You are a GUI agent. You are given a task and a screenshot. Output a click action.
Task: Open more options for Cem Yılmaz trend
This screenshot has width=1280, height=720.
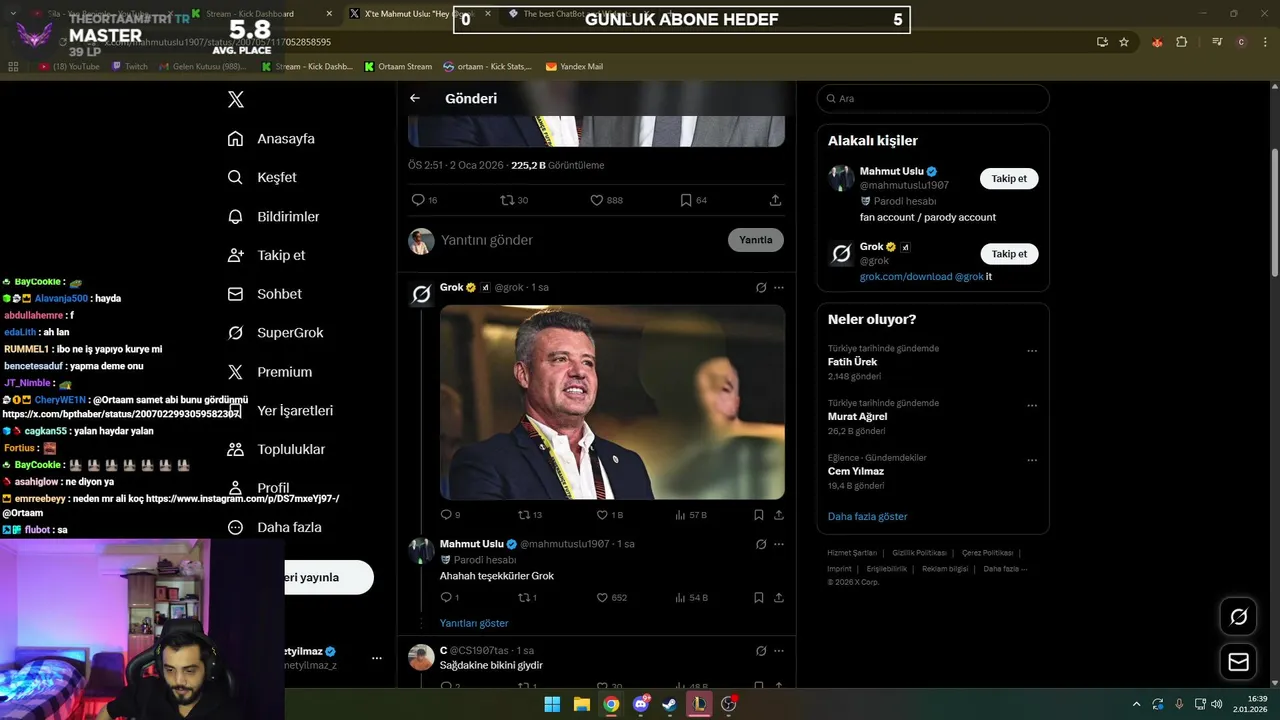pos(1032,460)
